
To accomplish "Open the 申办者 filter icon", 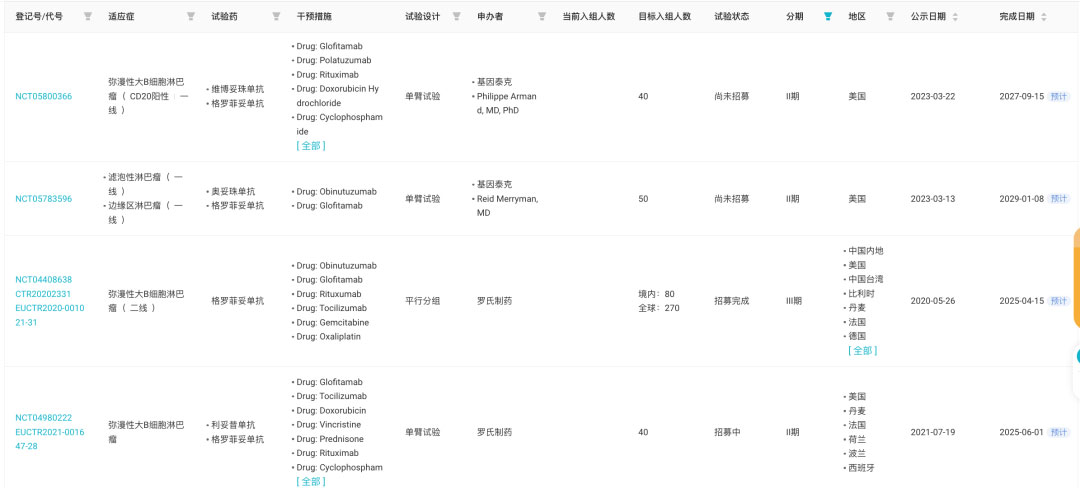I will (542, 17).
